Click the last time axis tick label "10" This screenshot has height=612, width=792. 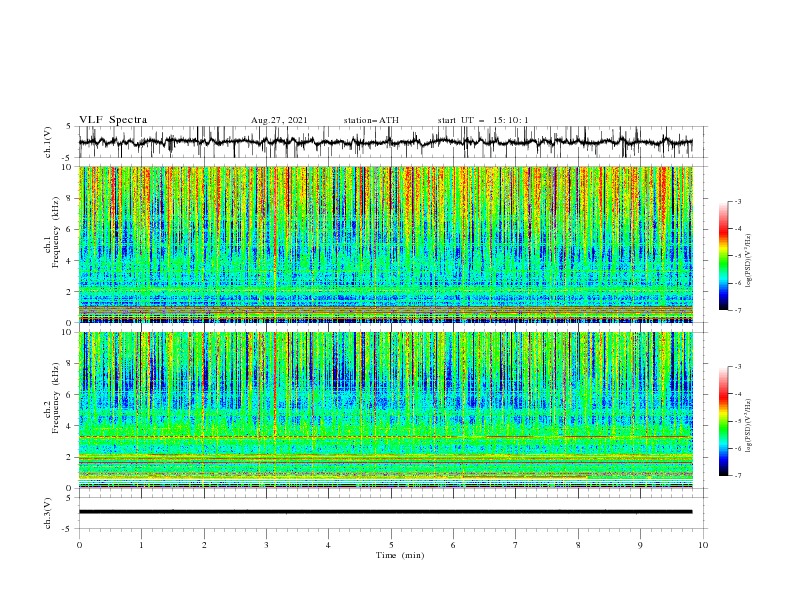[703, 545]
